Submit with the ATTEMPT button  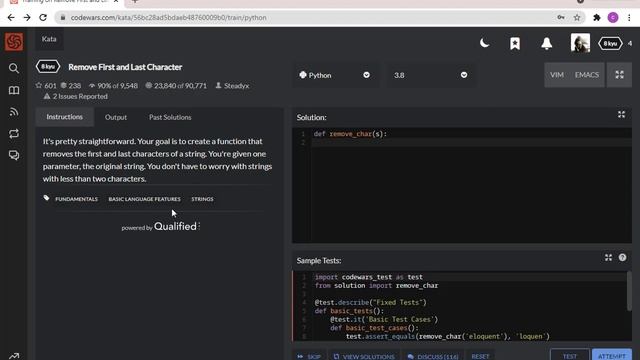[x=612, y=355]
